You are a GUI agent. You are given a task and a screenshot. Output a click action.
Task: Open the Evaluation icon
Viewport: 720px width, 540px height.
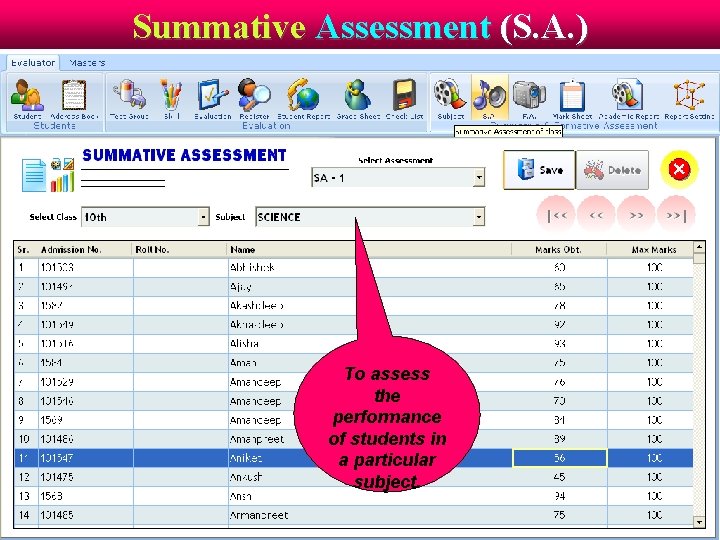click(213, 99)
